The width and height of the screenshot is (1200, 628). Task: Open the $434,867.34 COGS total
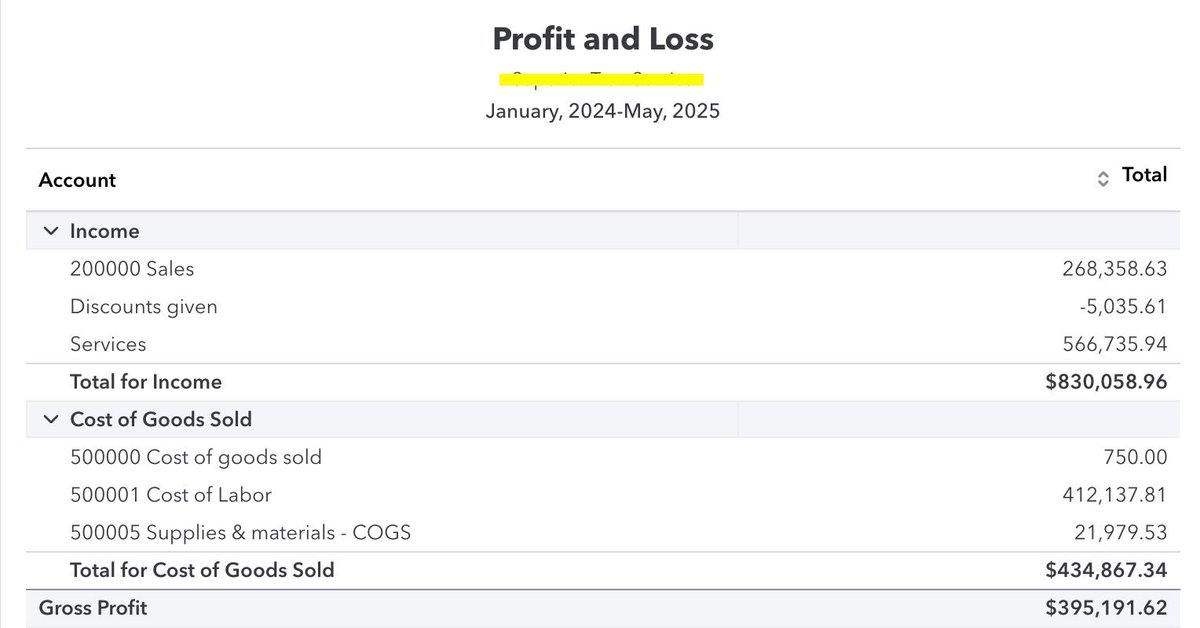(1106, 570)
